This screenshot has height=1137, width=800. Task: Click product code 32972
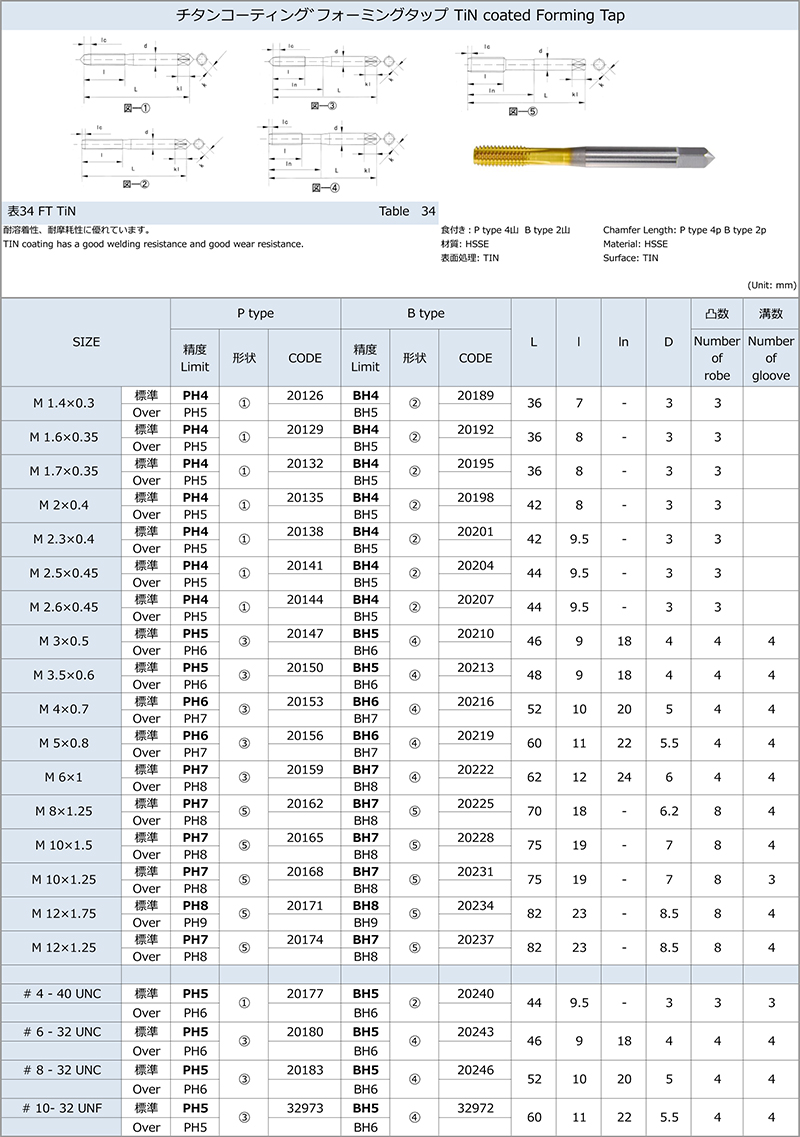pyautogui.click(x=475, y=1108)
